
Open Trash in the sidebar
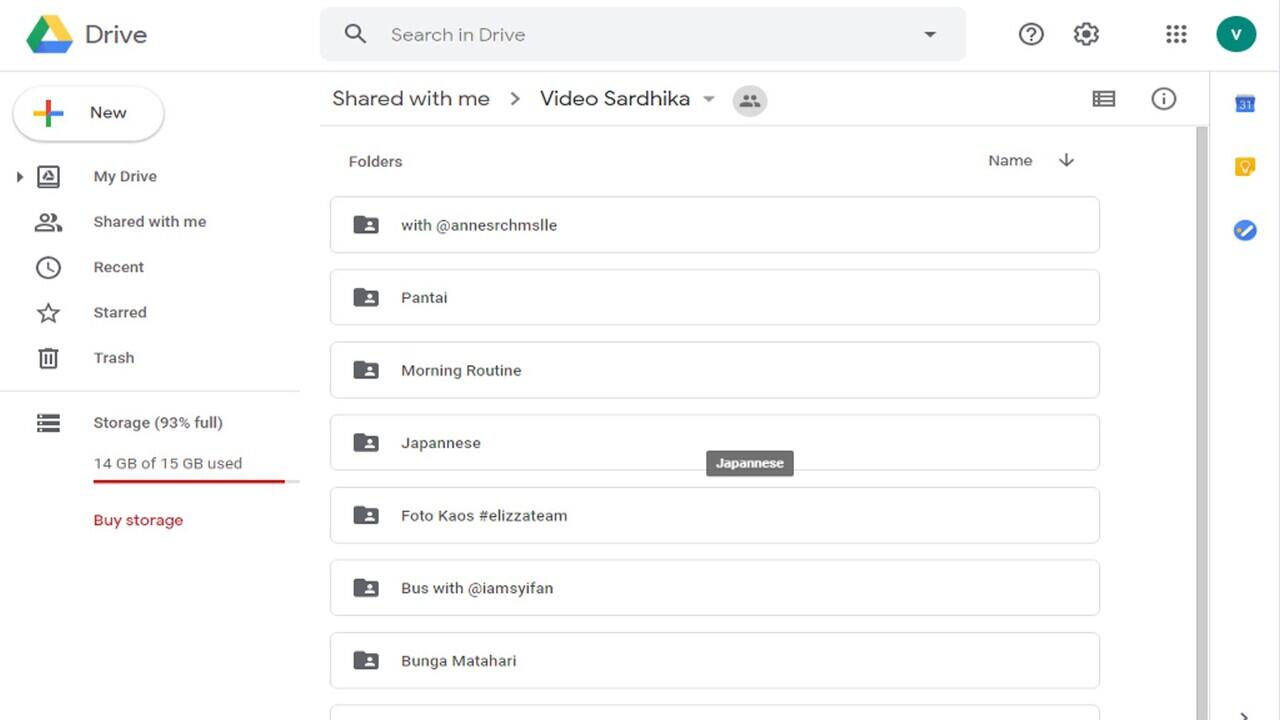pos(114,358)
